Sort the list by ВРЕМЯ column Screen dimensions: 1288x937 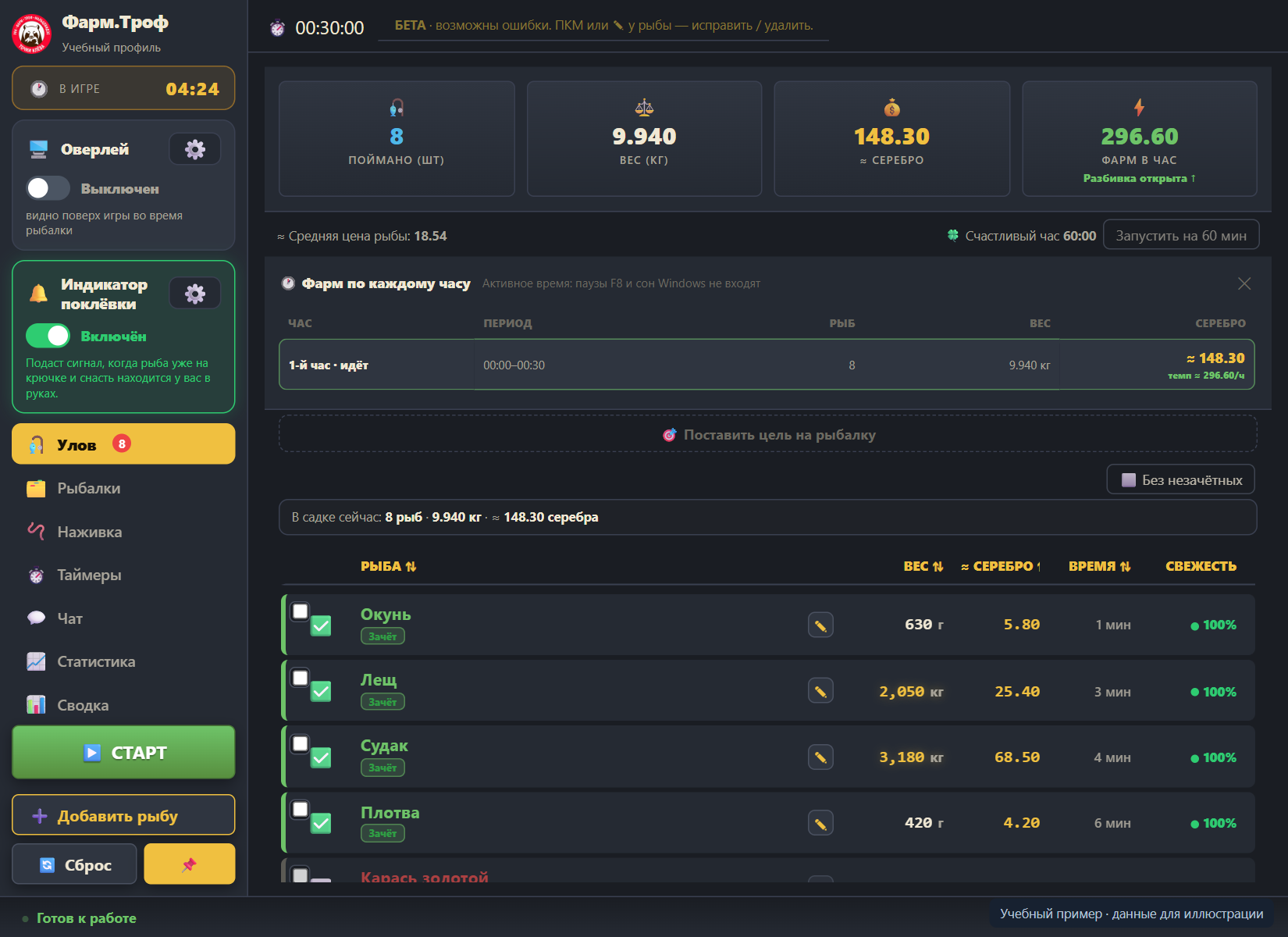tap(1099, 566)
